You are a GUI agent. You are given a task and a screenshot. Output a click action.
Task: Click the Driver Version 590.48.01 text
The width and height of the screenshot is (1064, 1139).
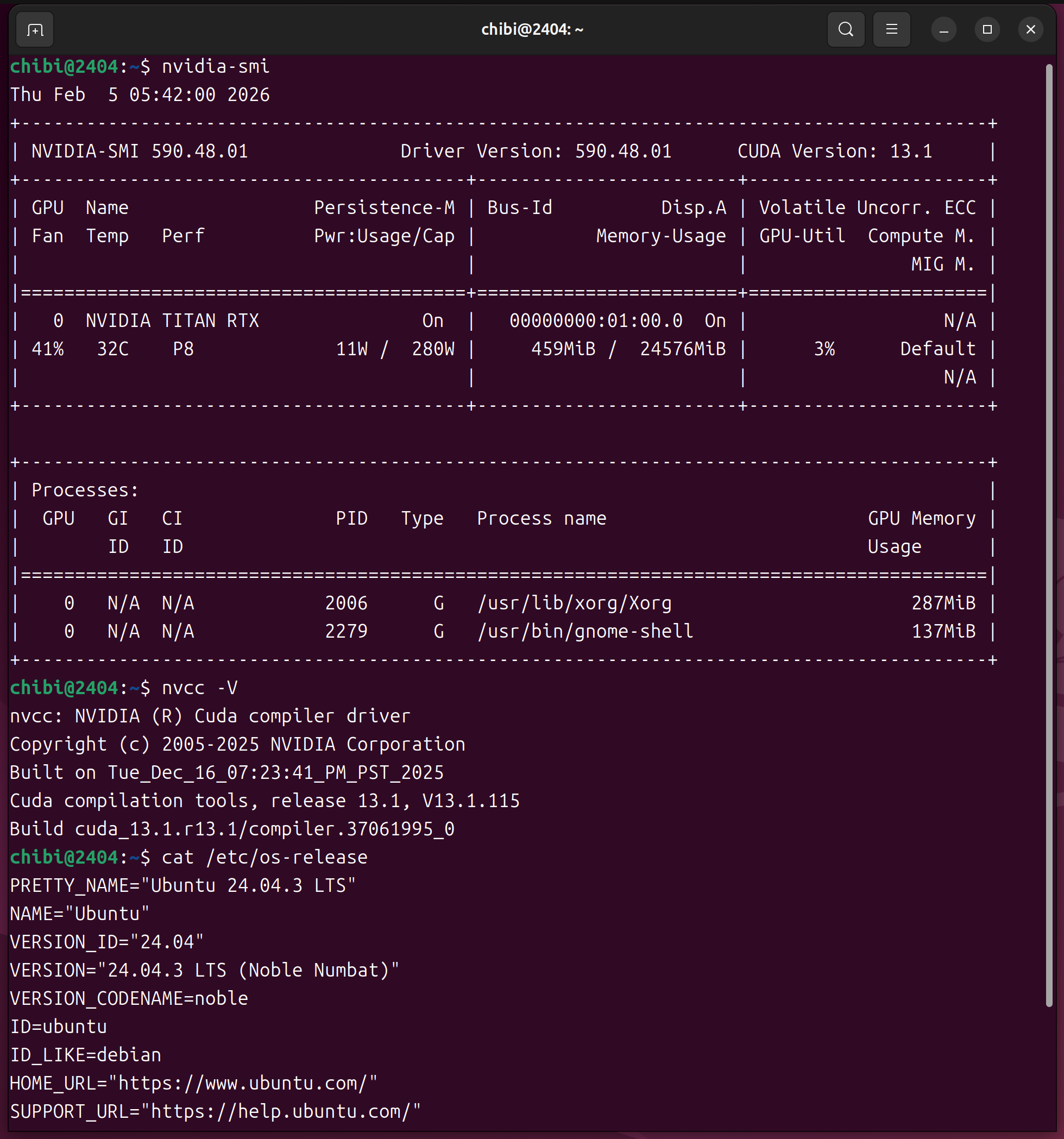click(535, 151)
